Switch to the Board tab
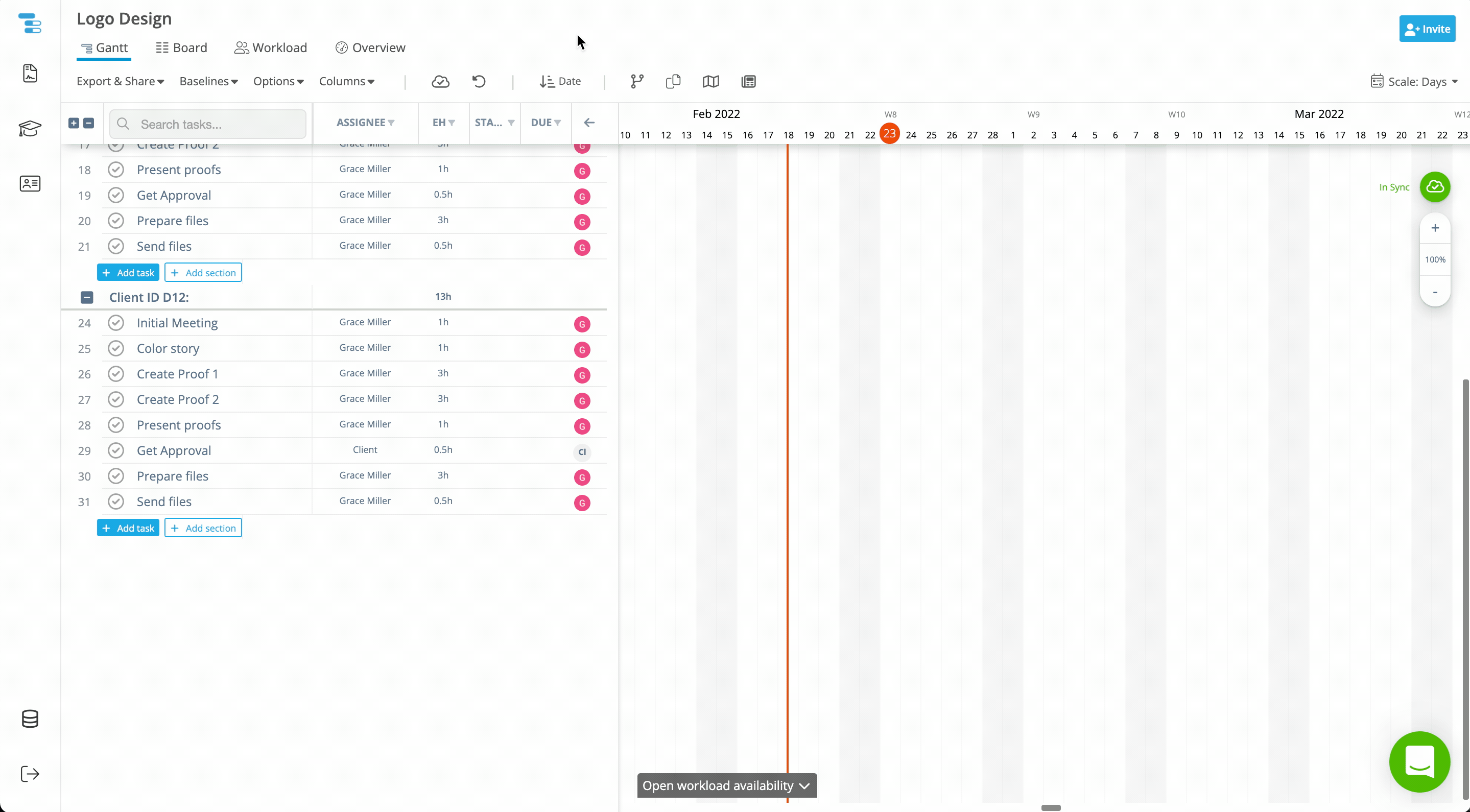 181,47
